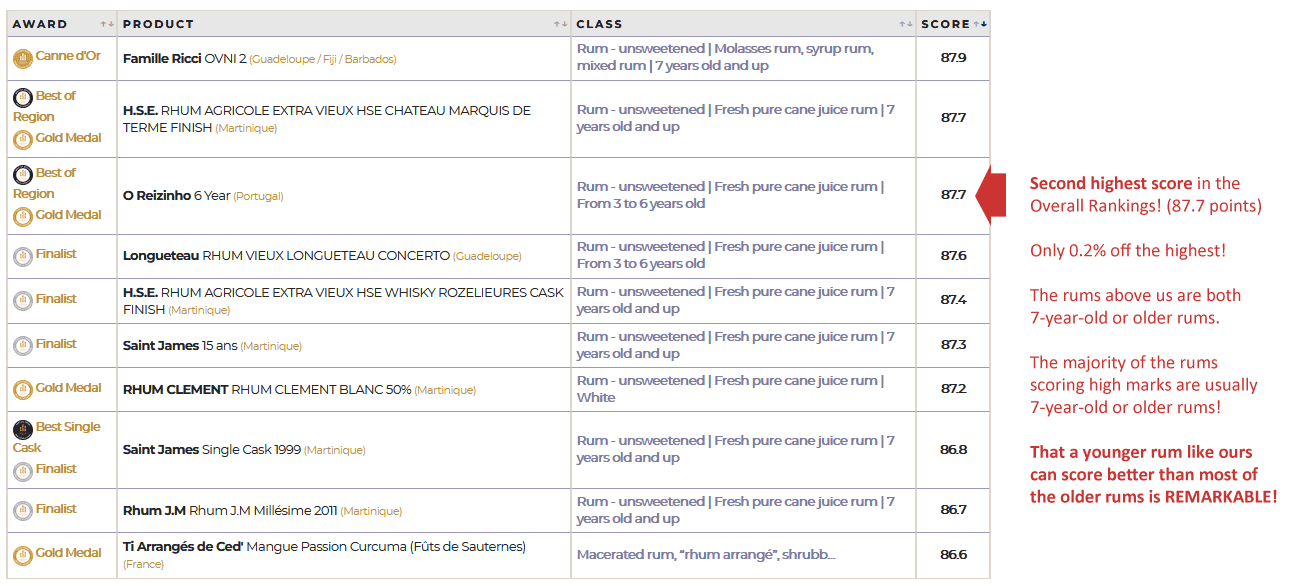The width and height of the screenshot is (1300, 588).
Task: Click the class text in O Reizinho row
Action: click(x=730, y=195)
